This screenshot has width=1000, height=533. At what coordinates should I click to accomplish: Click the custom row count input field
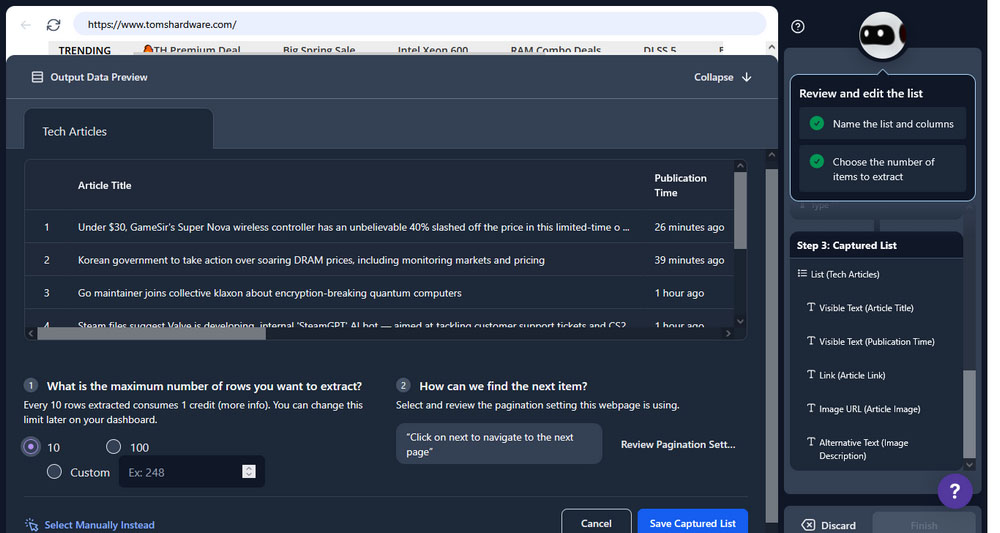tap(191, 472)
